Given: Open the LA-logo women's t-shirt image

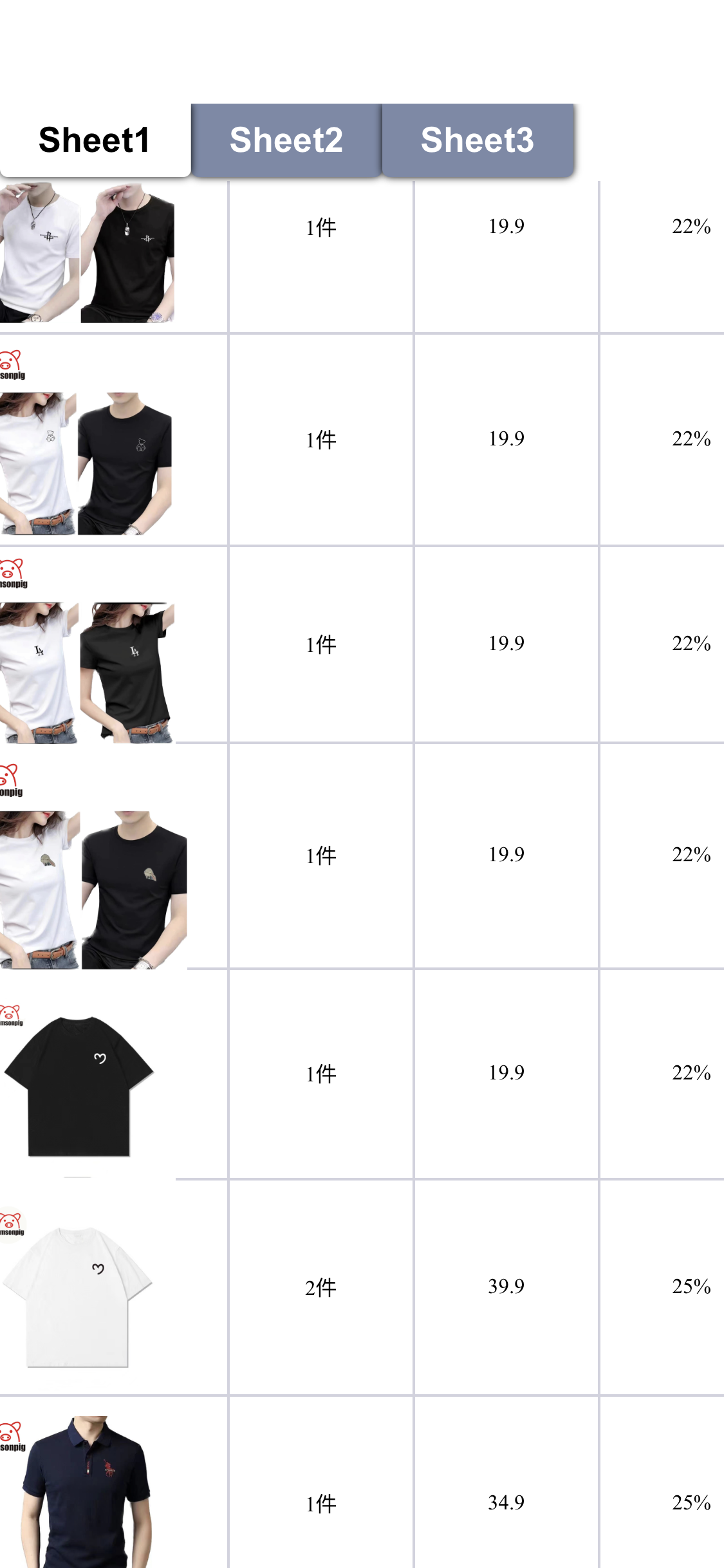Looking at the screenshot, I should pyautogui.click(x=87, y=673).
